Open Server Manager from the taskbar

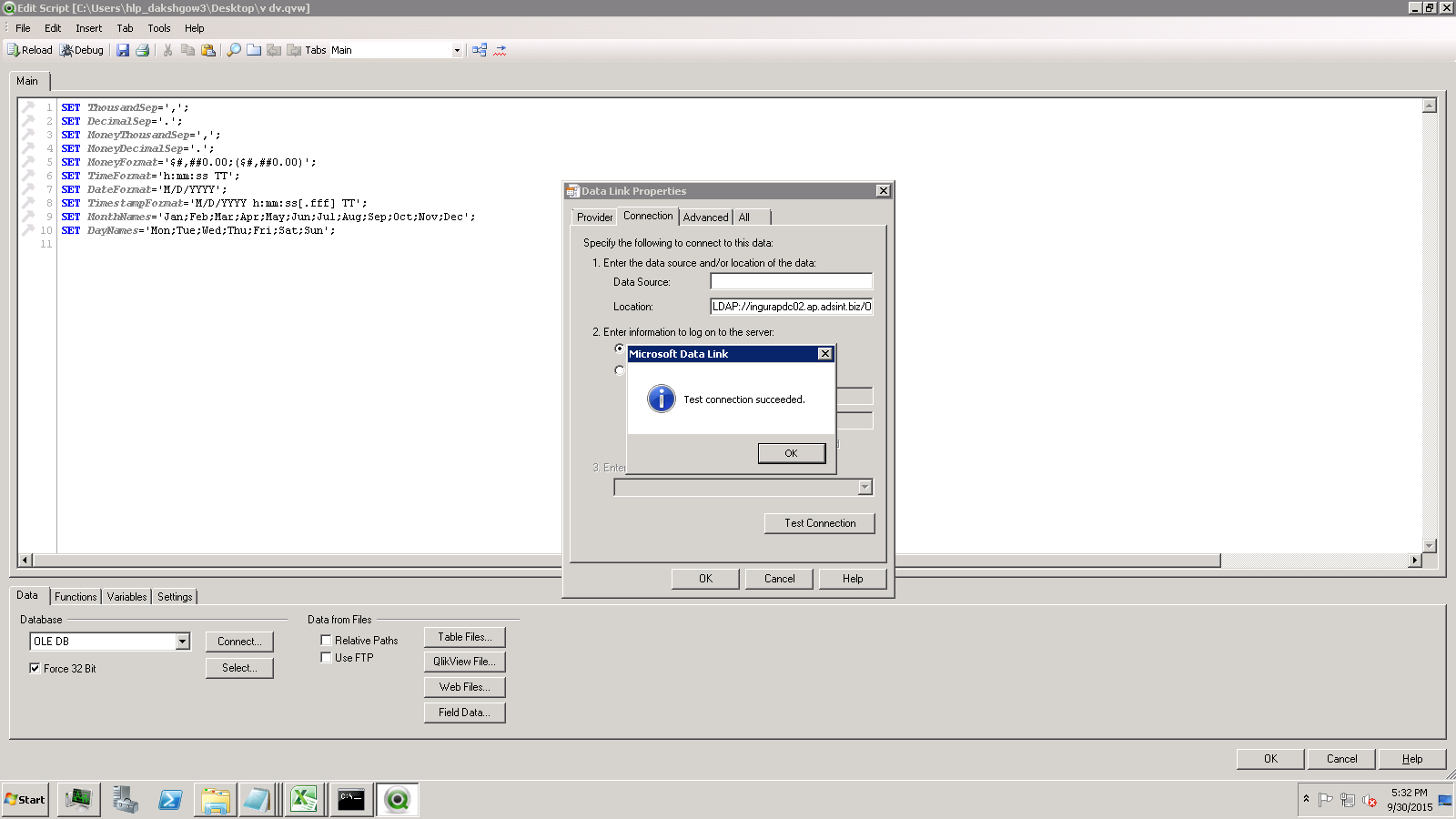[x=125, y=800]
